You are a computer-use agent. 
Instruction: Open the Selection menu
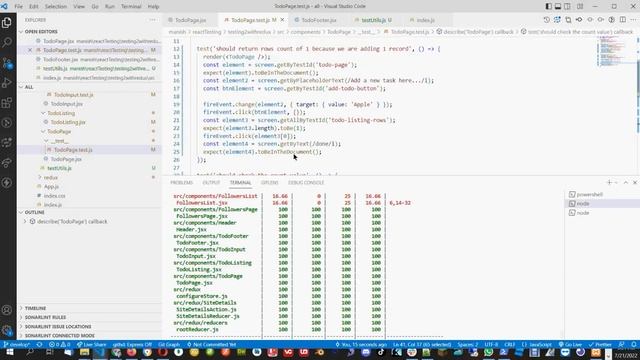[56, 7]
